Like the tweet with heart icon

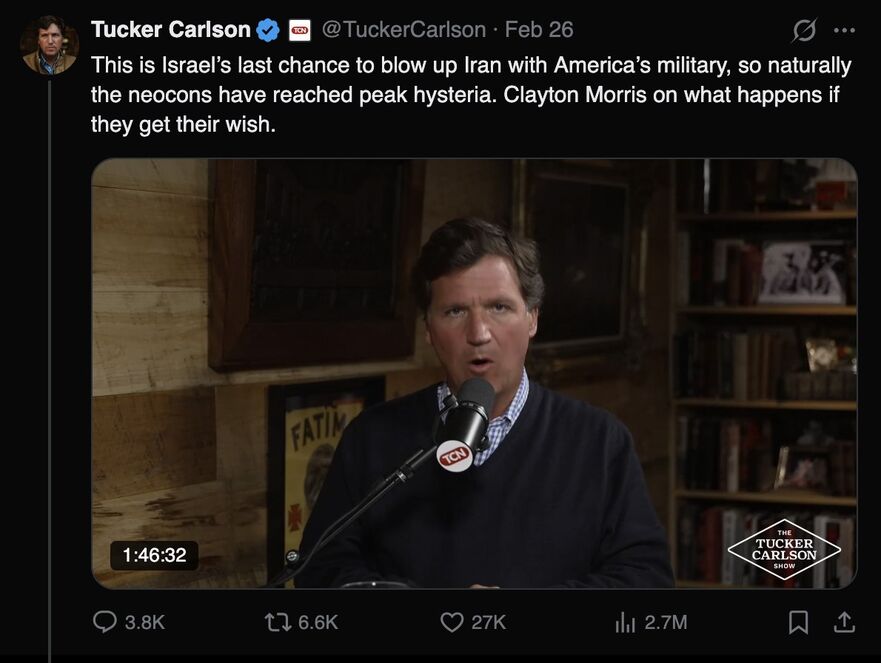click(x=452, y=622)
